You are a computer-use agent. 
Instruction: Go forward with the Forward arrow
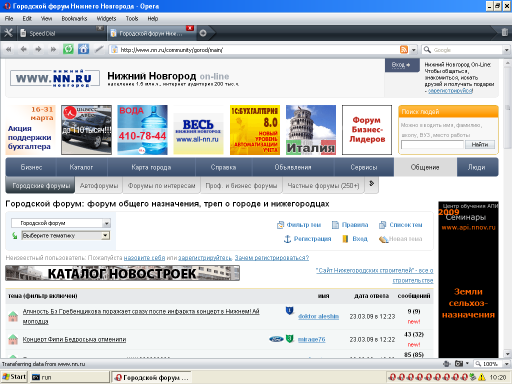[x=38, y=50]
